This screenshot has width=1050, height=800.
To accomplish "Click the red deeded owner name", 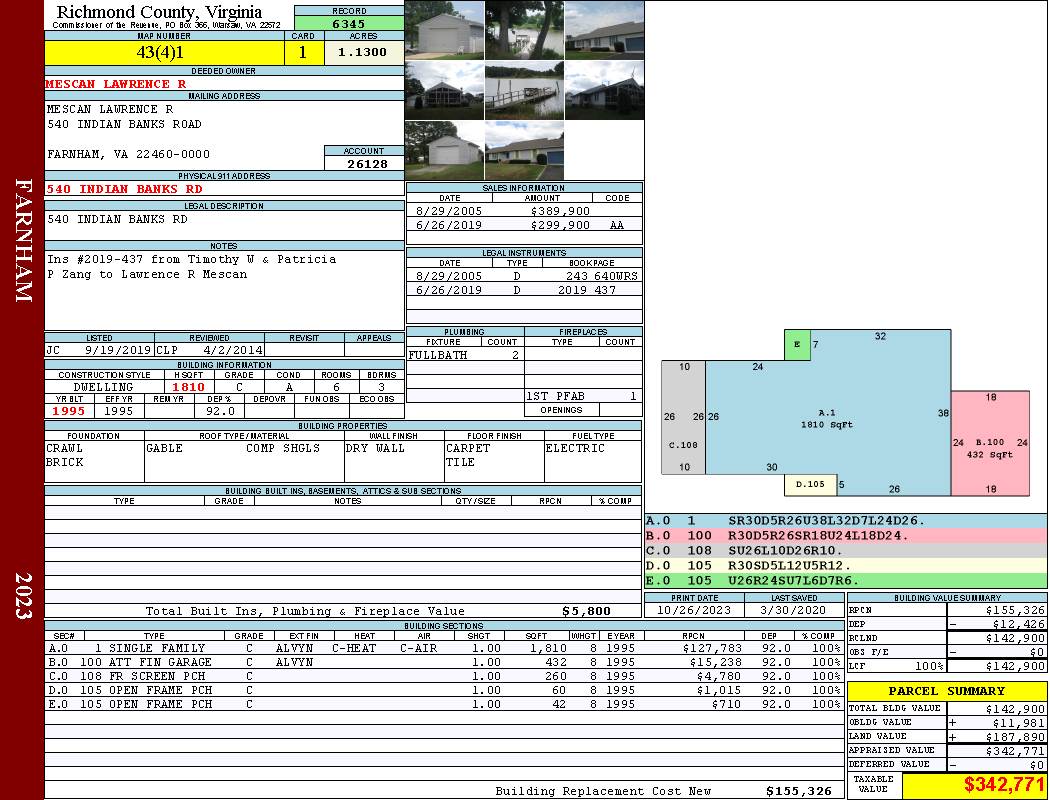I will pyautogui.click(x=116, y=84).
